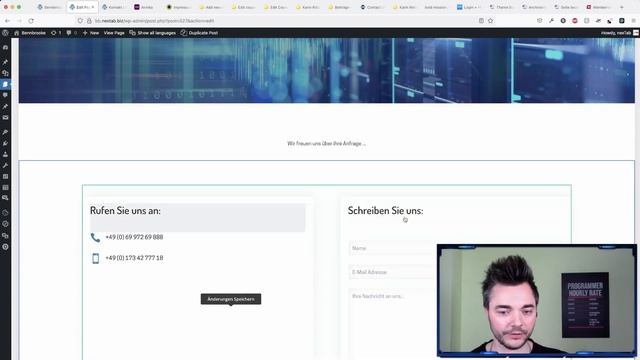Open the Posts pin icon in sidebar
640x360 pixels.
(5, 62)
